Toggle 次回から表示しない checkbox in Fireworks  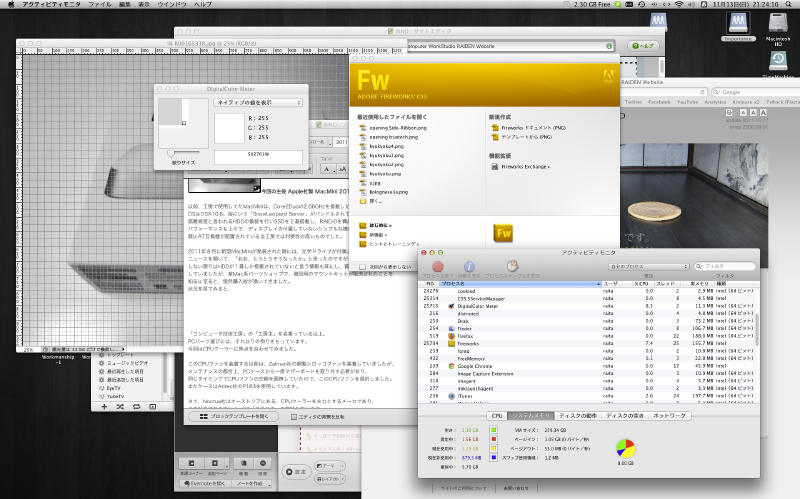362,267
